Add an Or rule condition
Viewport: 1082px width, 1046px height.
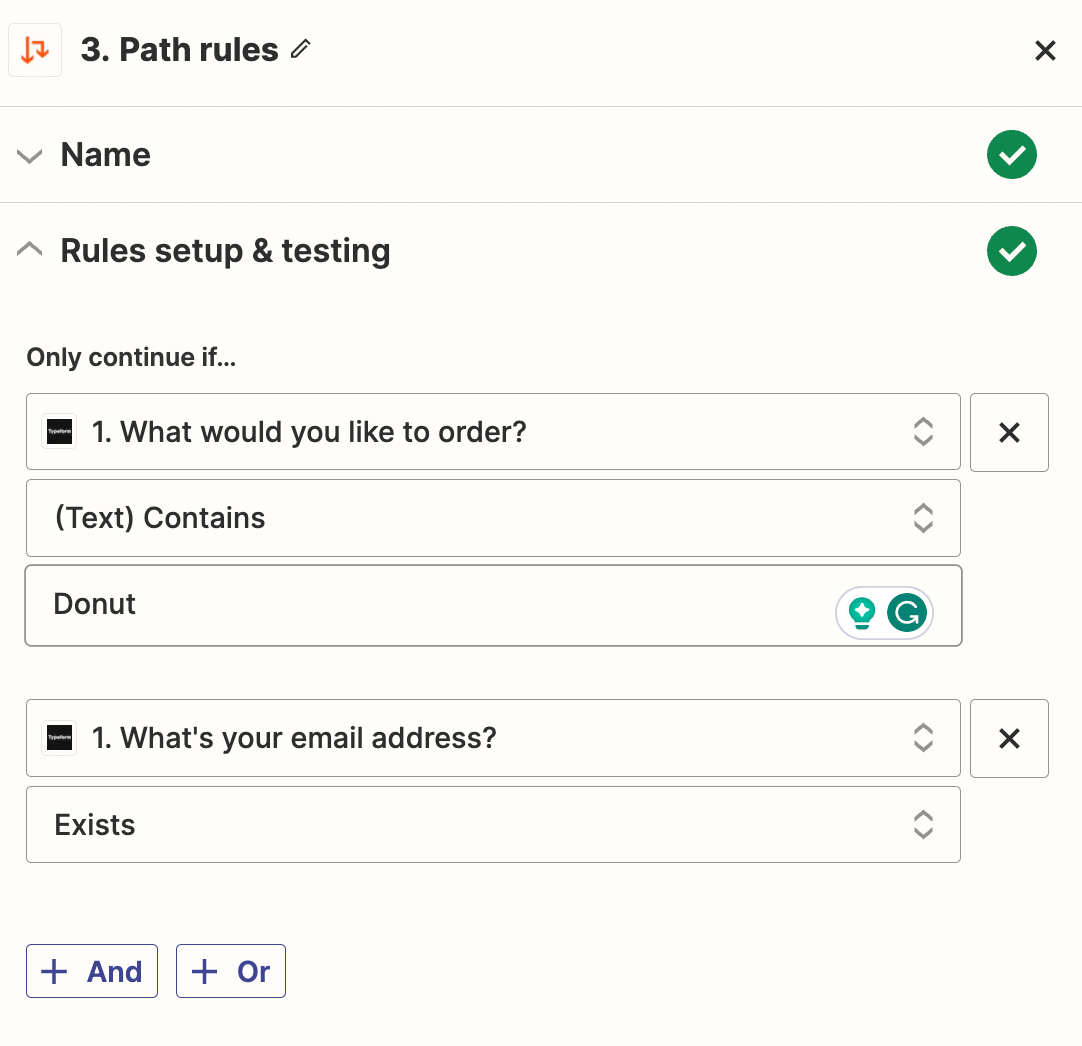point(231,971)
